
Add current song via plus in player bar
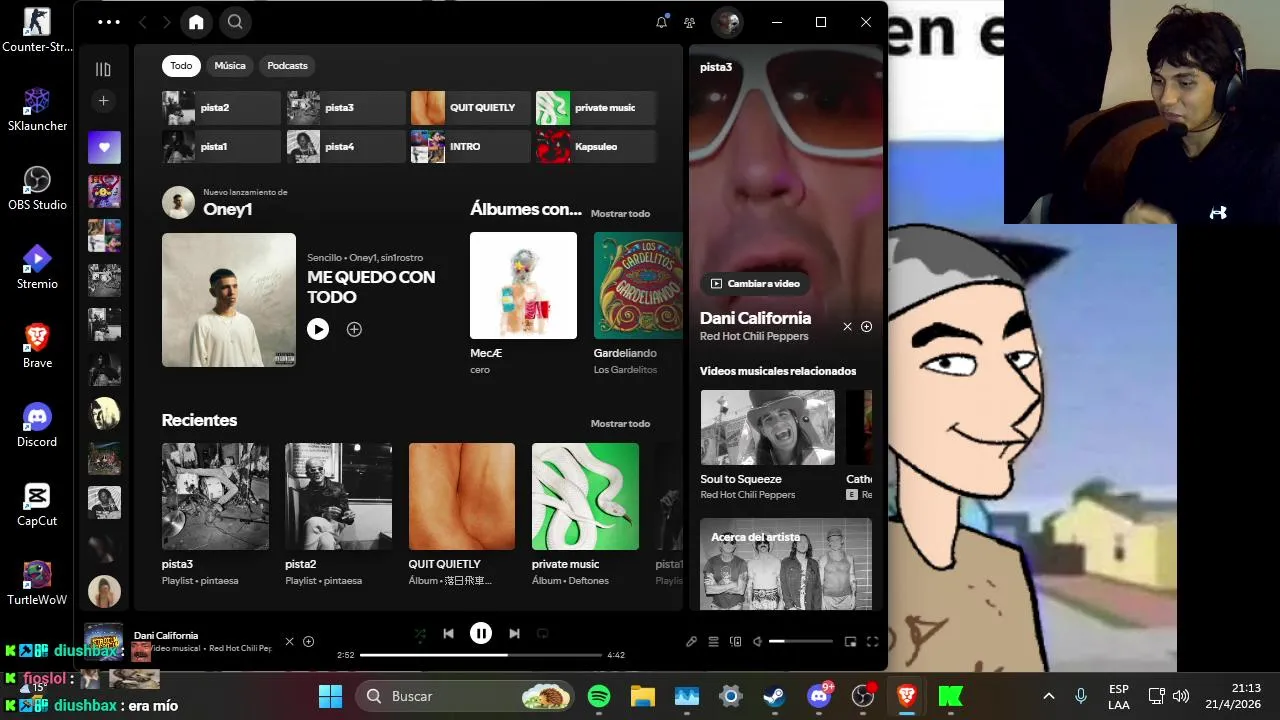[x=309, y=642]
